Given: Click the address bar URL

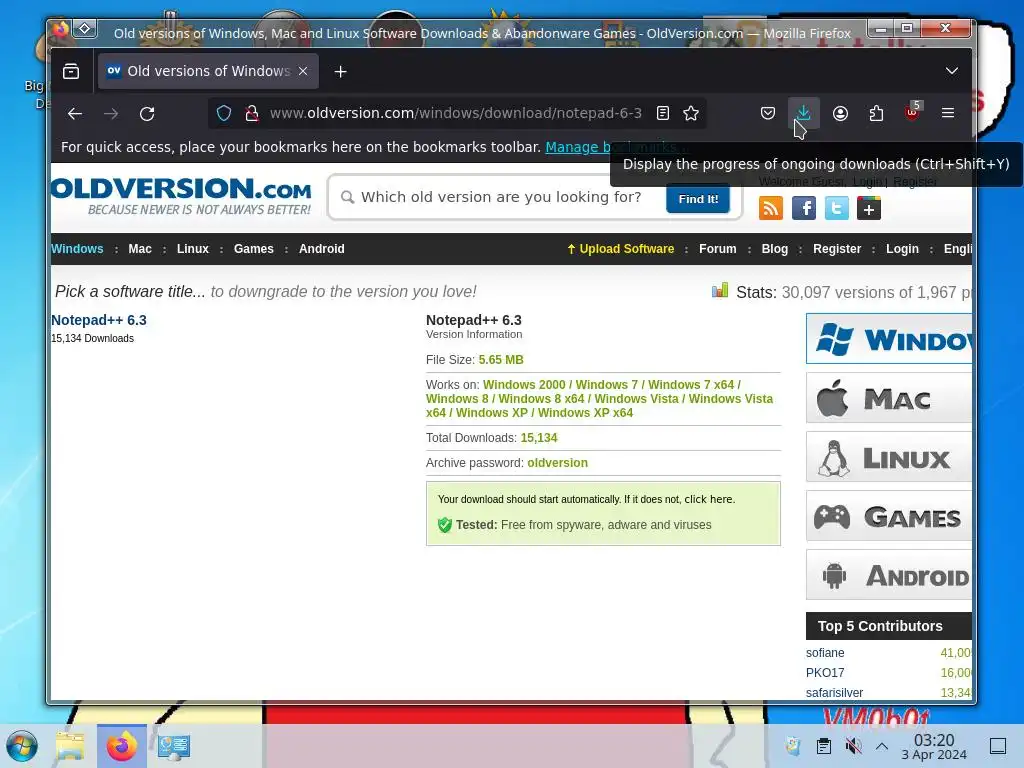Looking at the screenshot, I should (455, 114).
